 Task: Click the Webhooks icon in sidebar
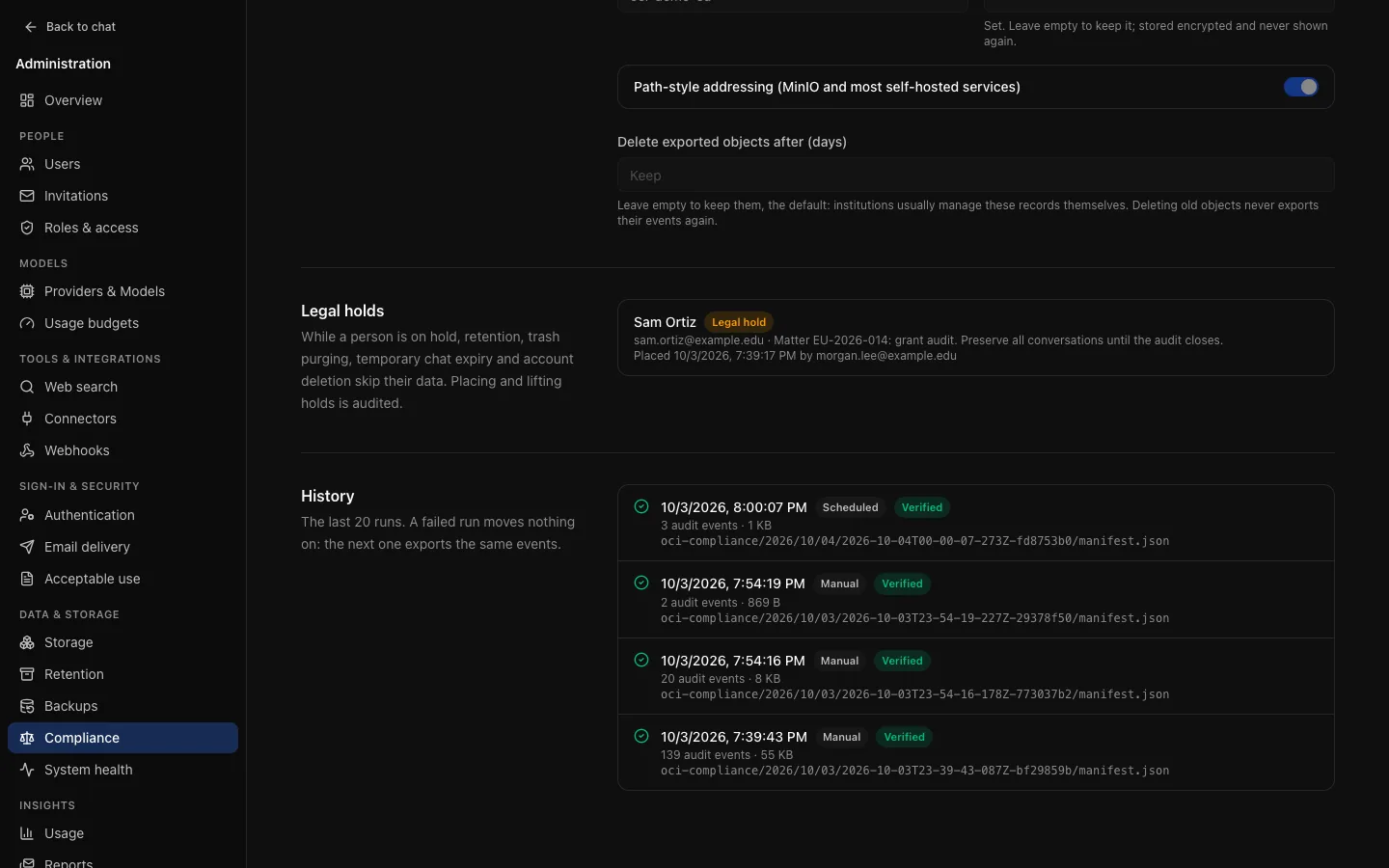pyautogui.click(x=27, y=450)
